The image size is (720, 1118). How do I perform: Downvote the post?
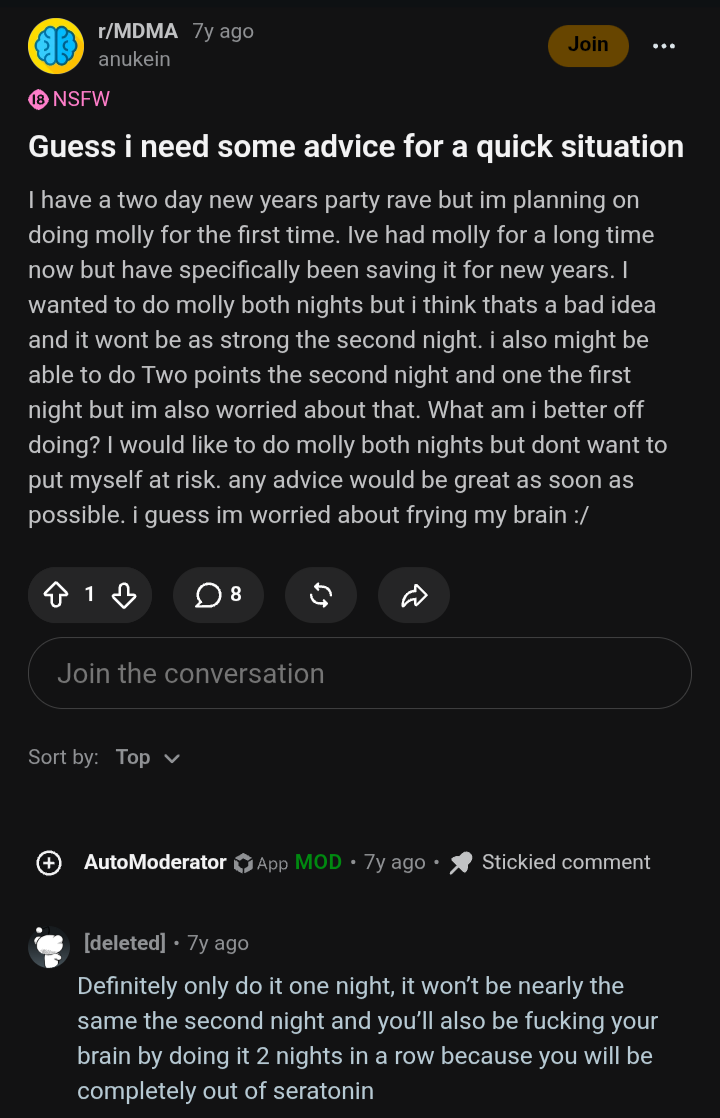[124, 595]
